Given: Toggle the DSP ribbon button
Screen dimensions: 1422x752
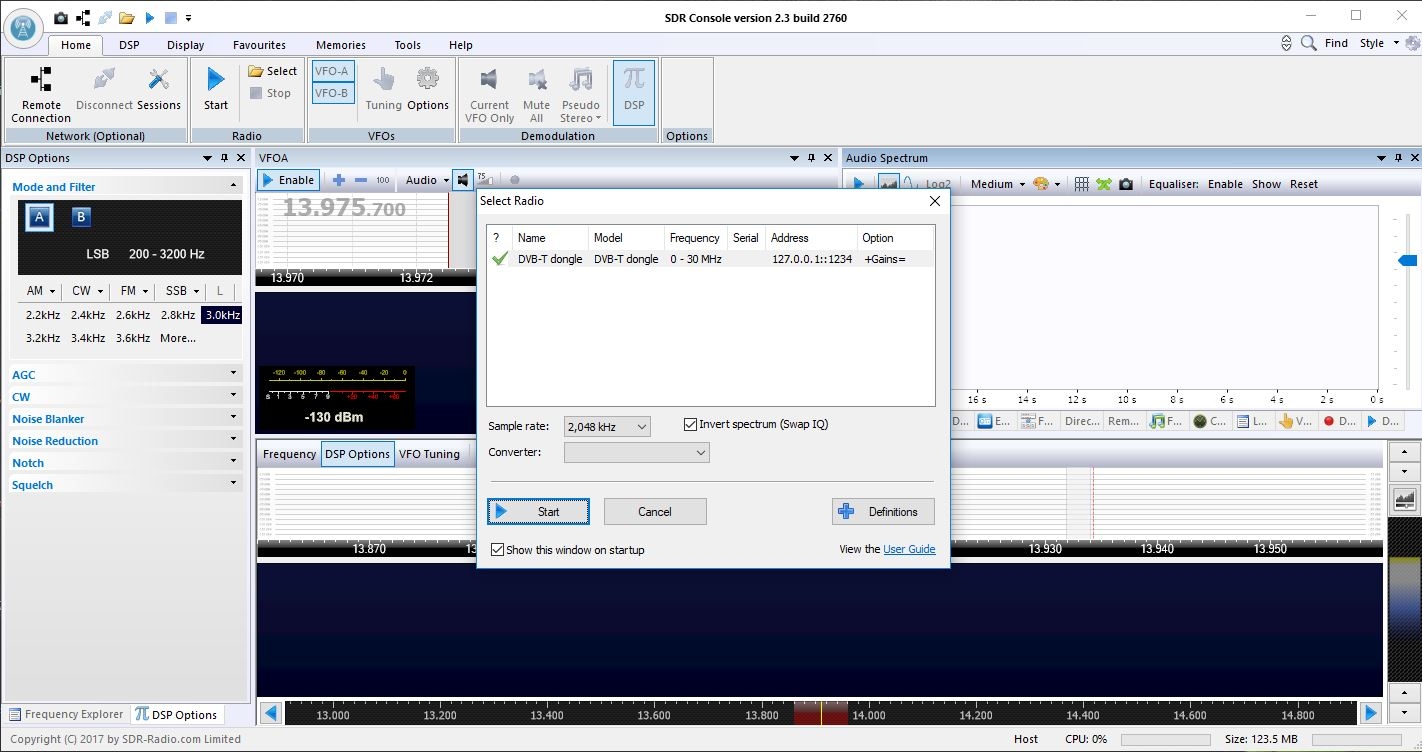Looking at the screenshot, I should (x=634, y=92).
